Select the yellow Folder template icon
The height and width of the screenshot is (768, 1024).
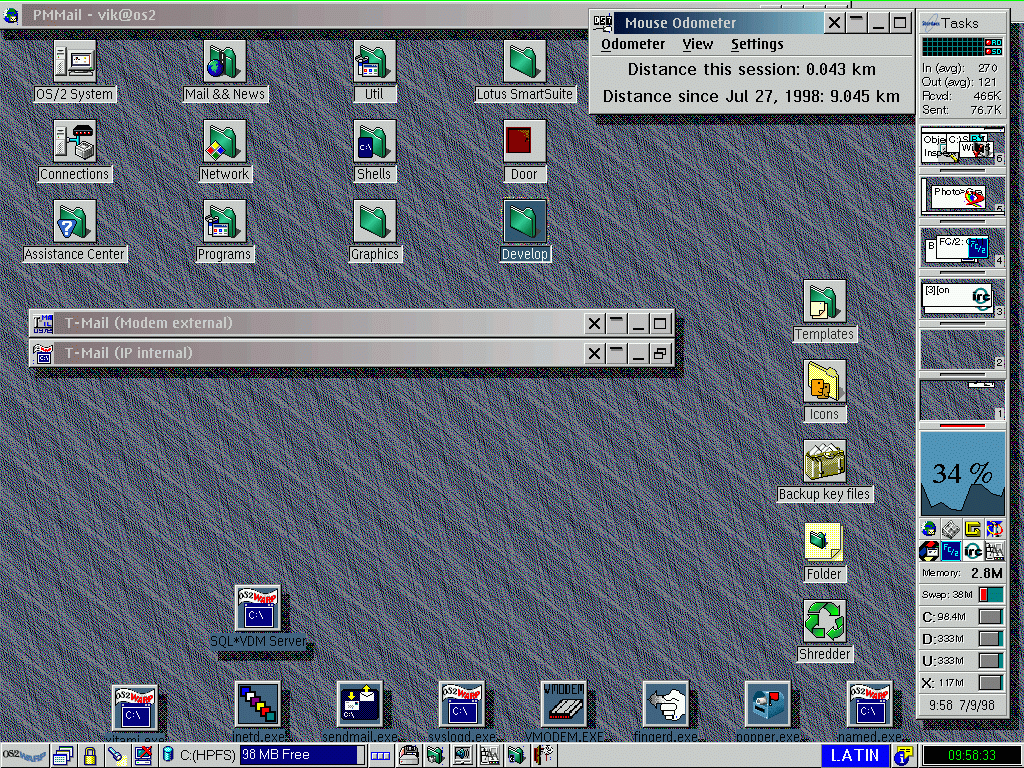[x=824, y=542]
